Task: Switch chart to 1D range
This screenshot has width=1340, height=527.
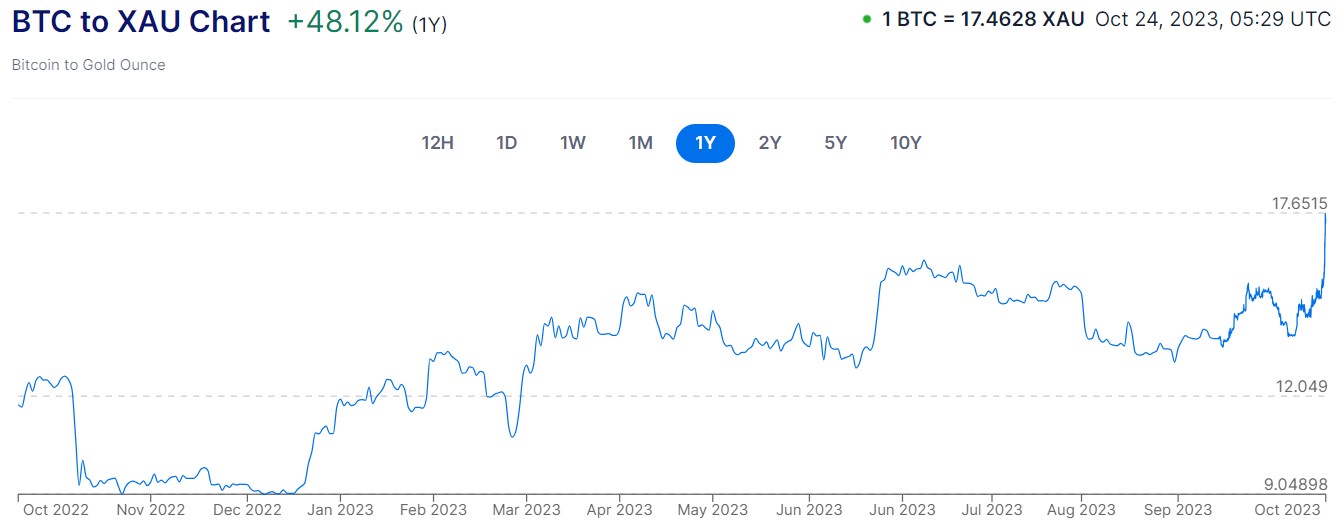Action: coord(507,143)
